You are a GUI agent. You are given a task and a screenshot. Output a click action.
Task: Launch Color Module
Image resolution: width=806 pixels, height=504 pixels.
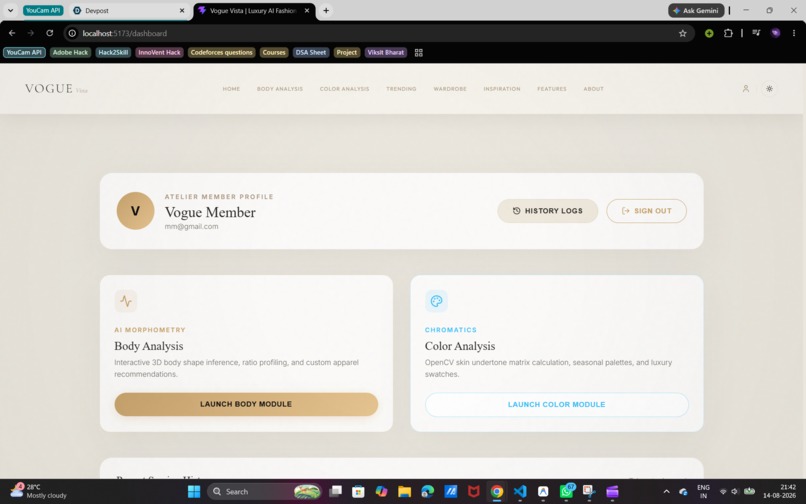click(557, 405)
